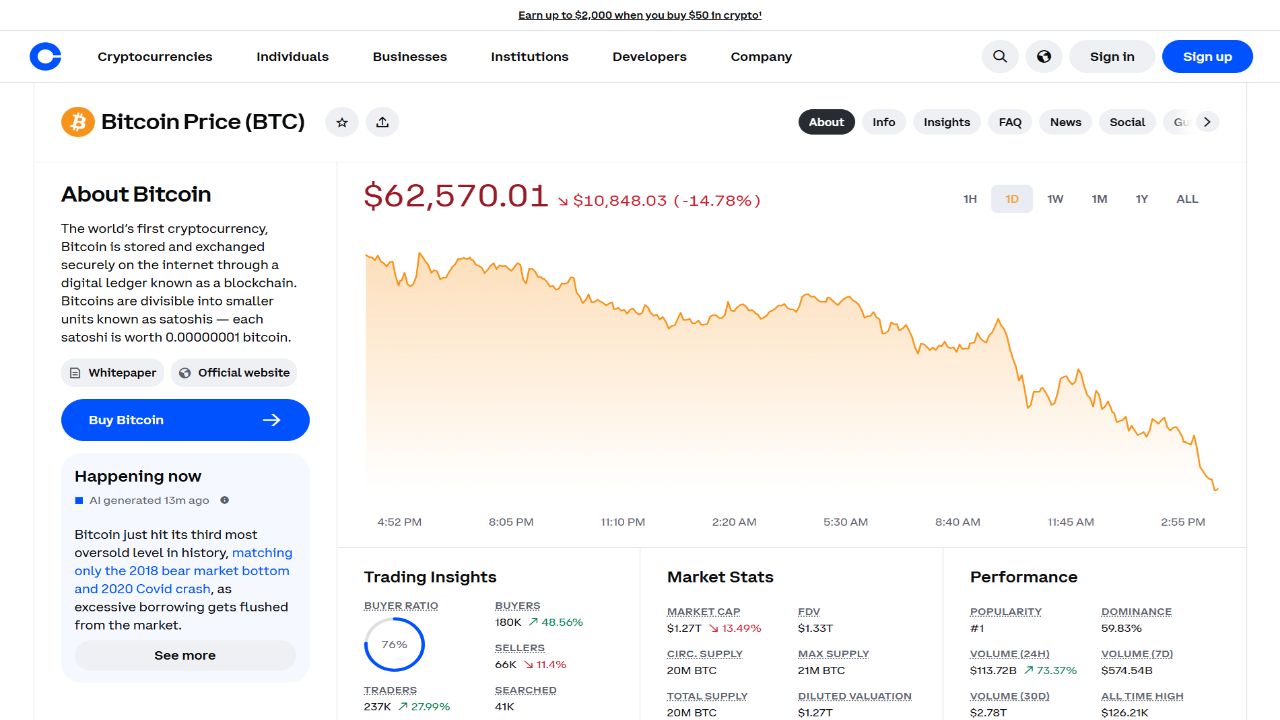The image size is (1280, 720).
Task: Select the 1W chart timeframe
Action: click(x=1055, y=199)
